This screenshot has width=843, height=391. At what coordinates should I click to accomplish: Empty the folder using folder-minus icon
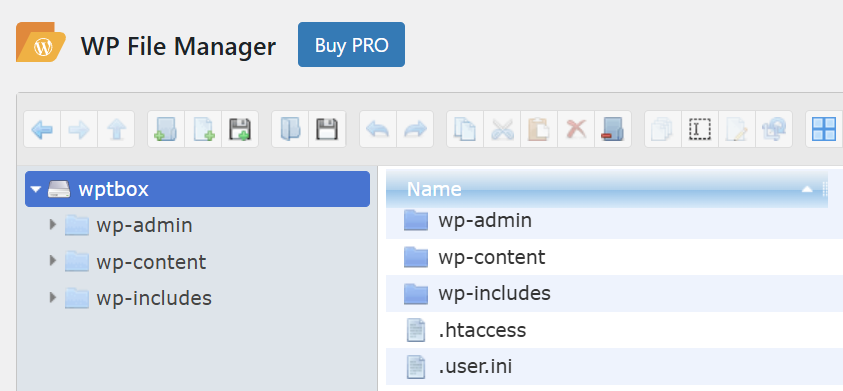(x=613, y=129)
